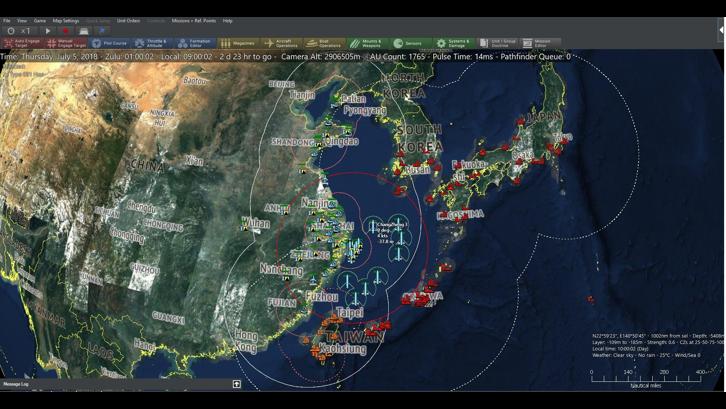
Task: Open the Unit Orders menu
Action: click(128, 21)
